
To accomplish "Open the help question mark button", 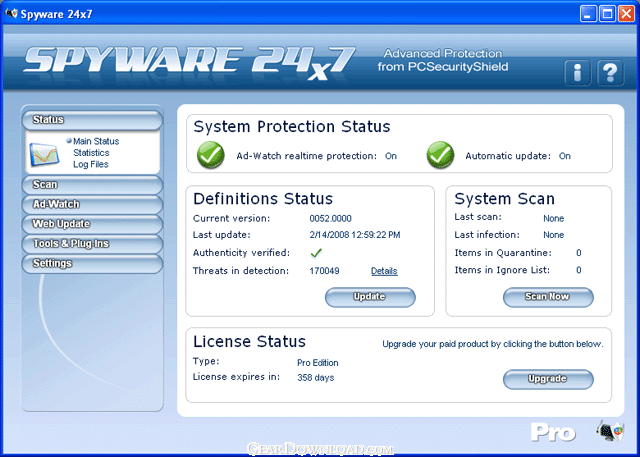I will (x=610, y=73).
